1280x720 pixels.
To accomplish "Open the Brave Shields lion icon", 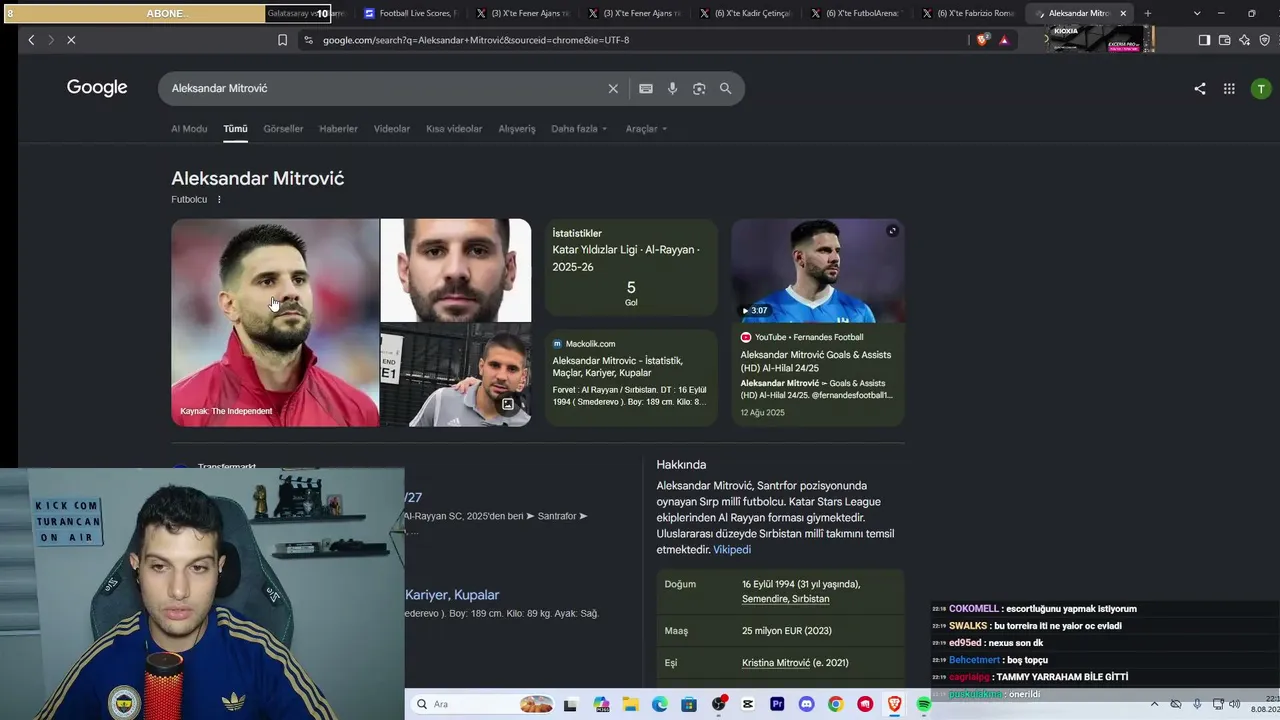I will point(982,40).
